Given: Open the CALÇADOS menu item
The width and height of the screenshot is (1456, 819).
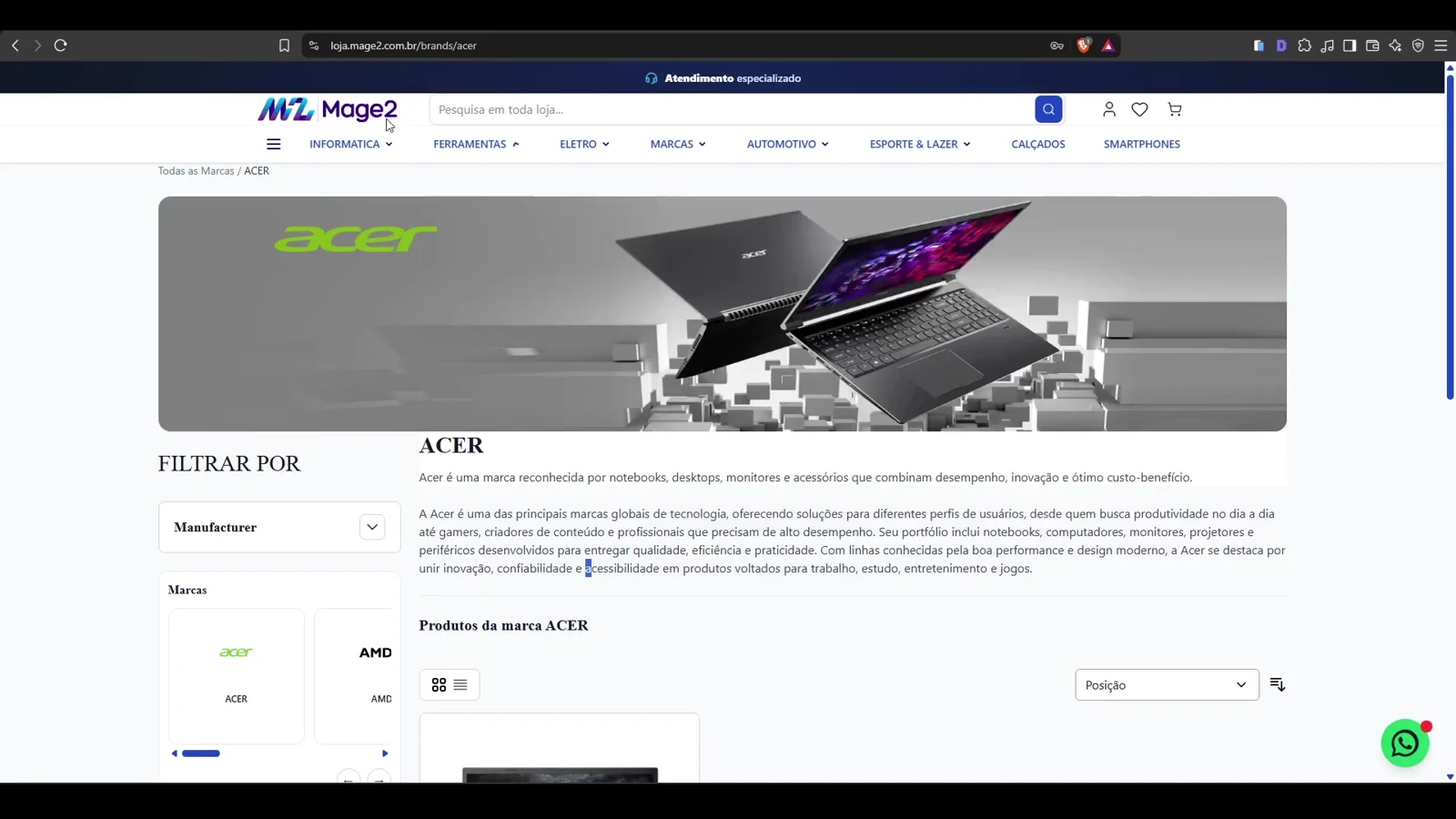Looking at the screenshot, I should coord(1038,144).
